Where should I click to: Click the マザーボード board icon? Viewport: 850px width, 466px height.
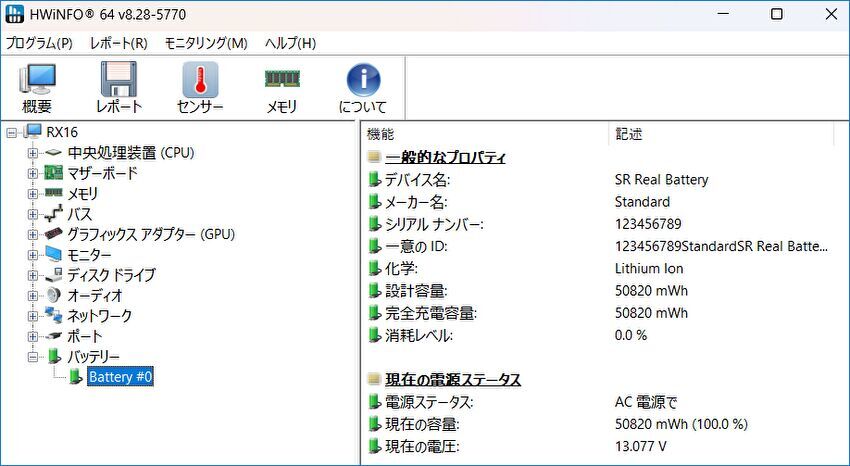[x=53, y=173]
